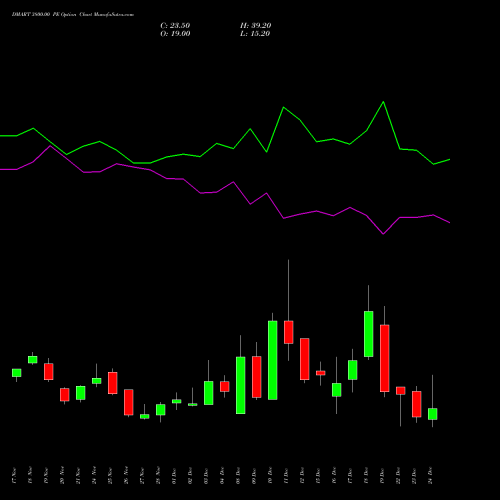500x500 pixels.
Task: Click the 24 Dec date label
Action: click(x=430, y=476)
